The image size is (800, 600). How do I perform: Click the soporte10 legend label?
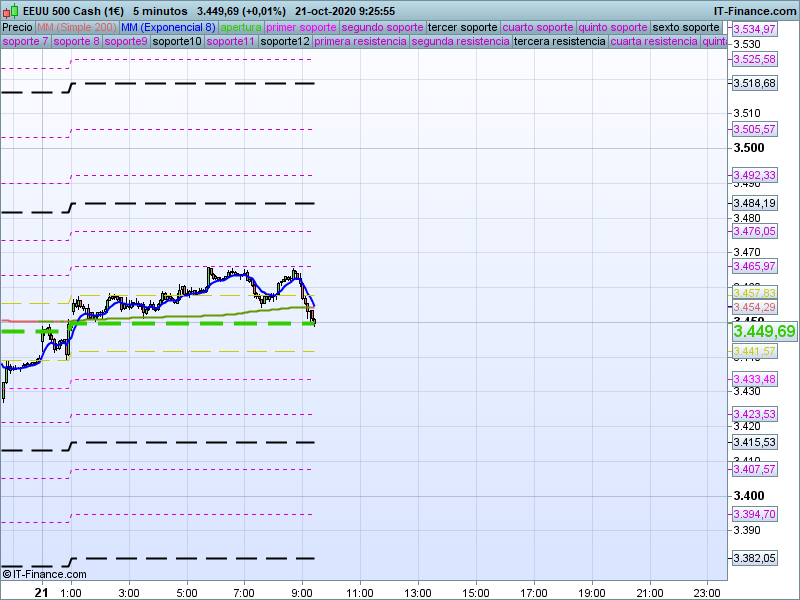tap(178, 42)
